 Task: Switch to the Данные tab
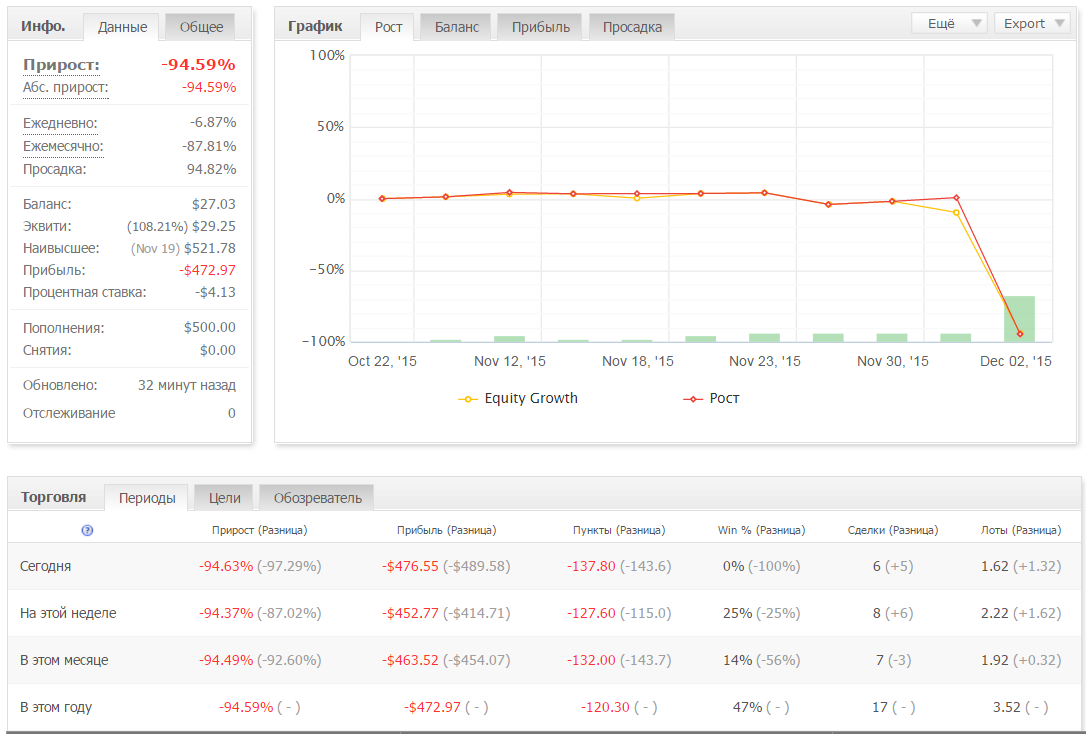pyautogui.click(x=122, y=27)
